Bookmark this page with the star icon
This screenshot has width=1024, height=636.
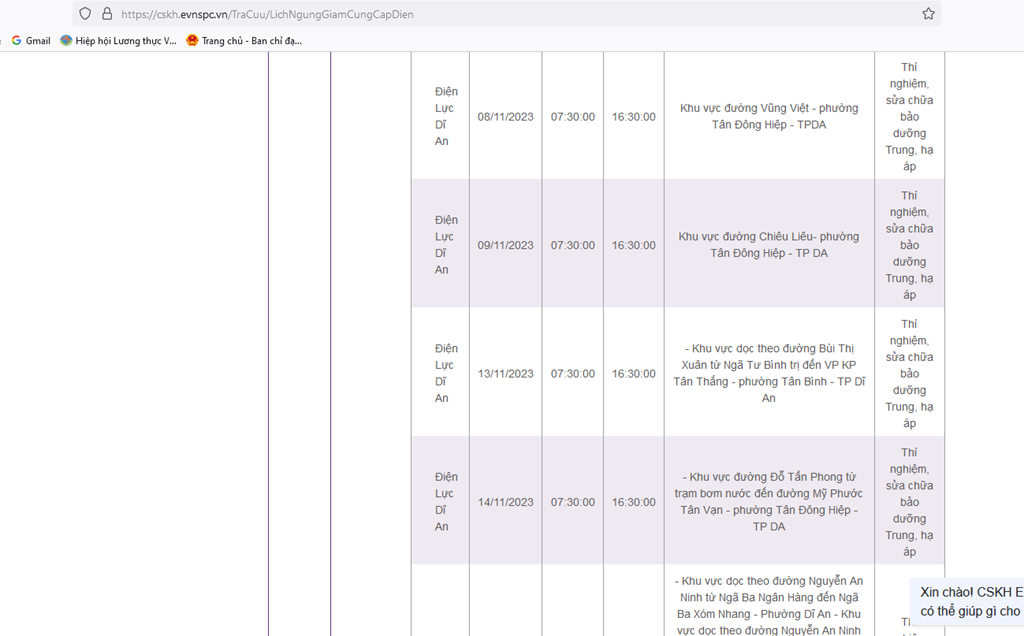(x=928, y=14)
